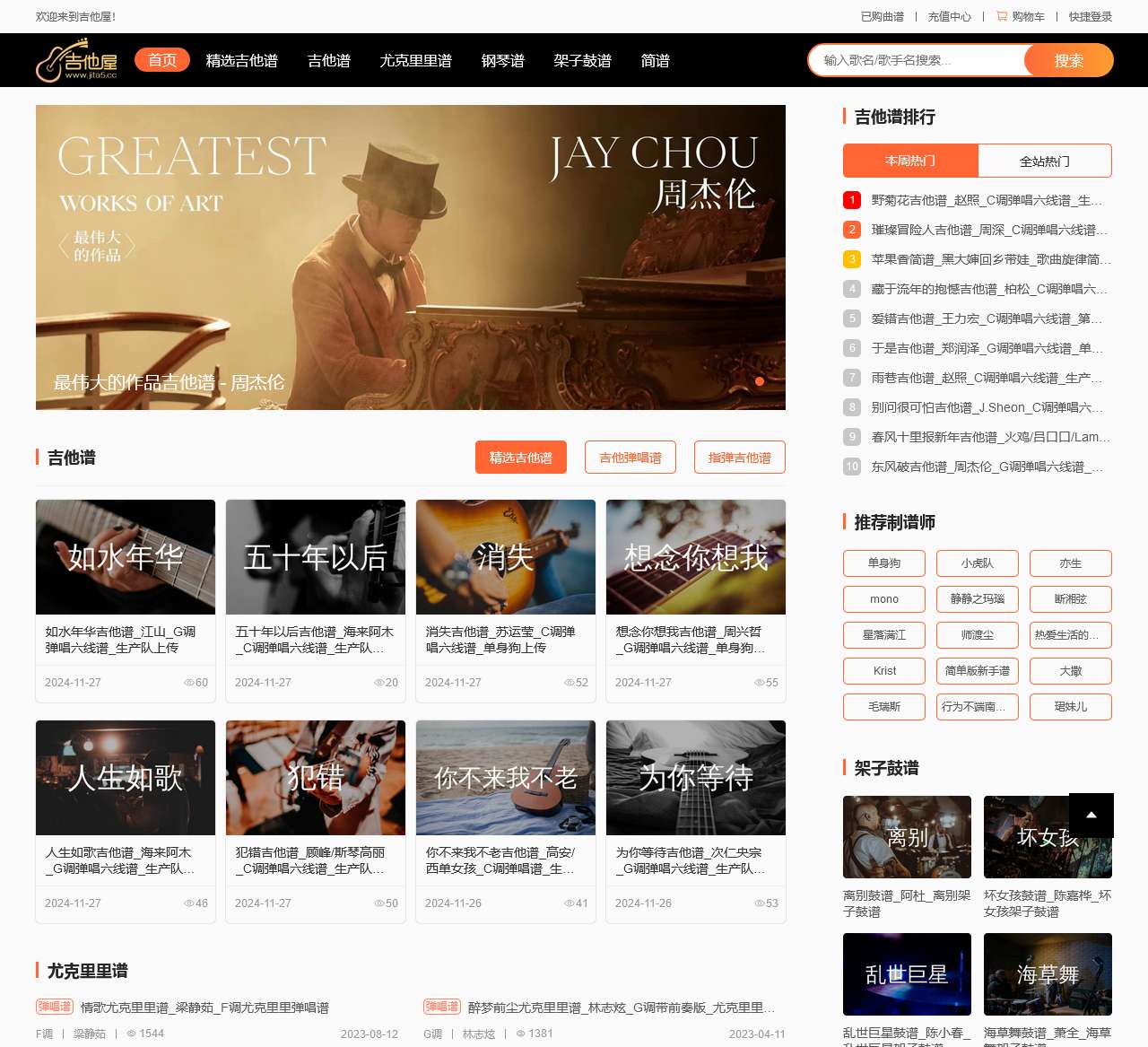Open rank 2 璀璨冒险人吉他谱 link
The image size is (1148, 1047).
tap(989, 230)
